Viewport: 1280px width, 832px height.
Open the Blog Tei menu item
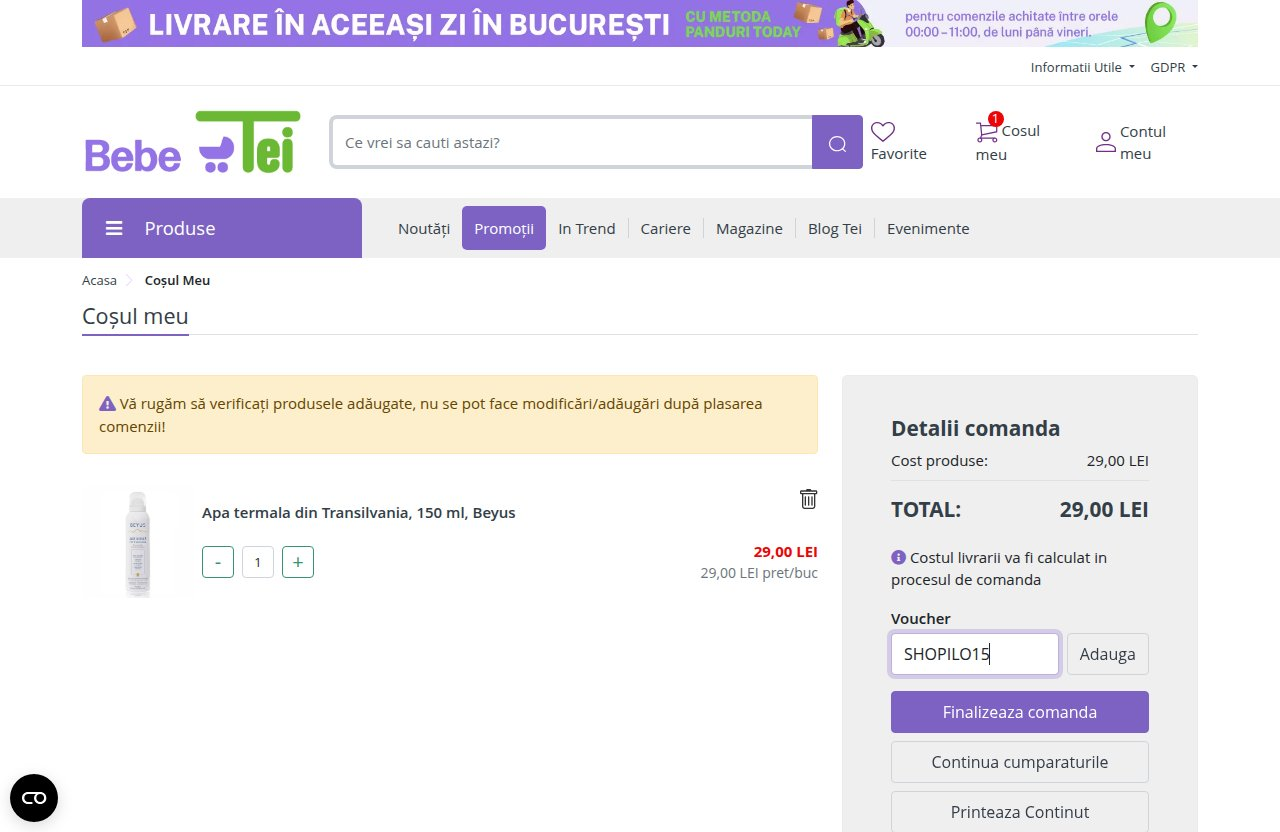(835, 228)
